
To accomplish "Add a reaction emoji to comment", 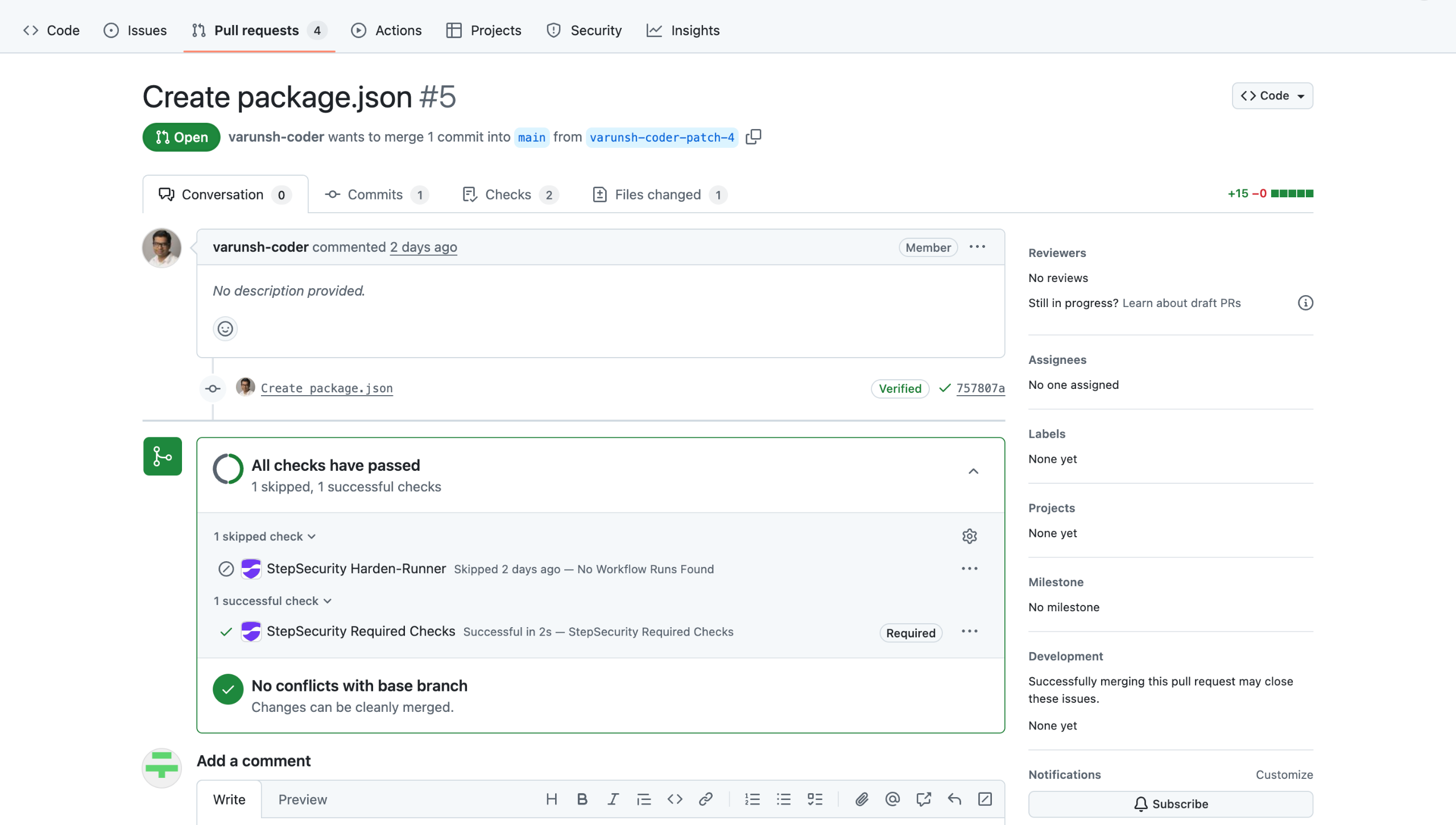I will click(225, 329).
